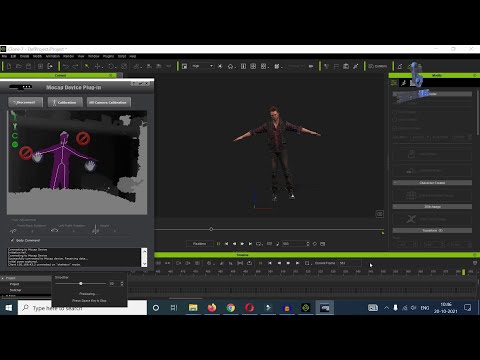Collapse the 3DXchange section
This screenshot has height=360, width=480.
tap(395, 207)
